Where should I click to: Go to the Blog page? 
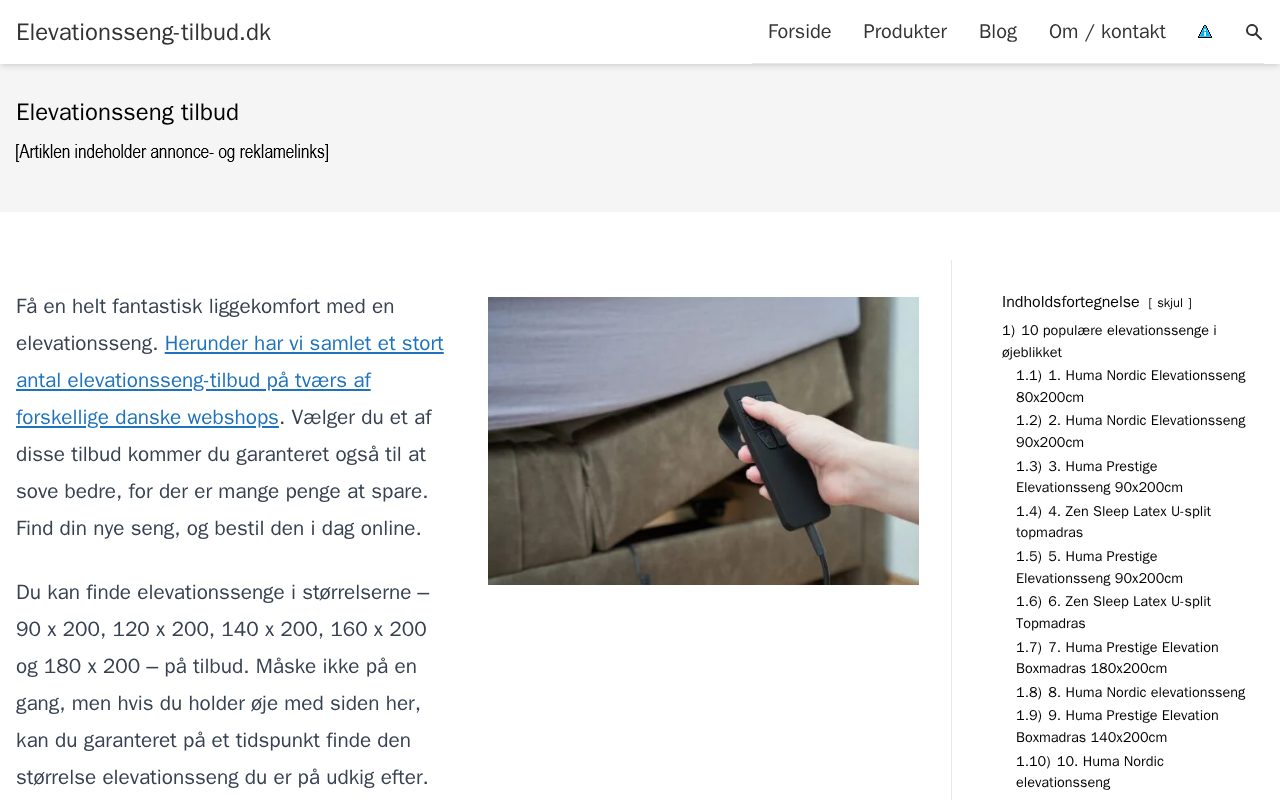click(x=998, y=32)
